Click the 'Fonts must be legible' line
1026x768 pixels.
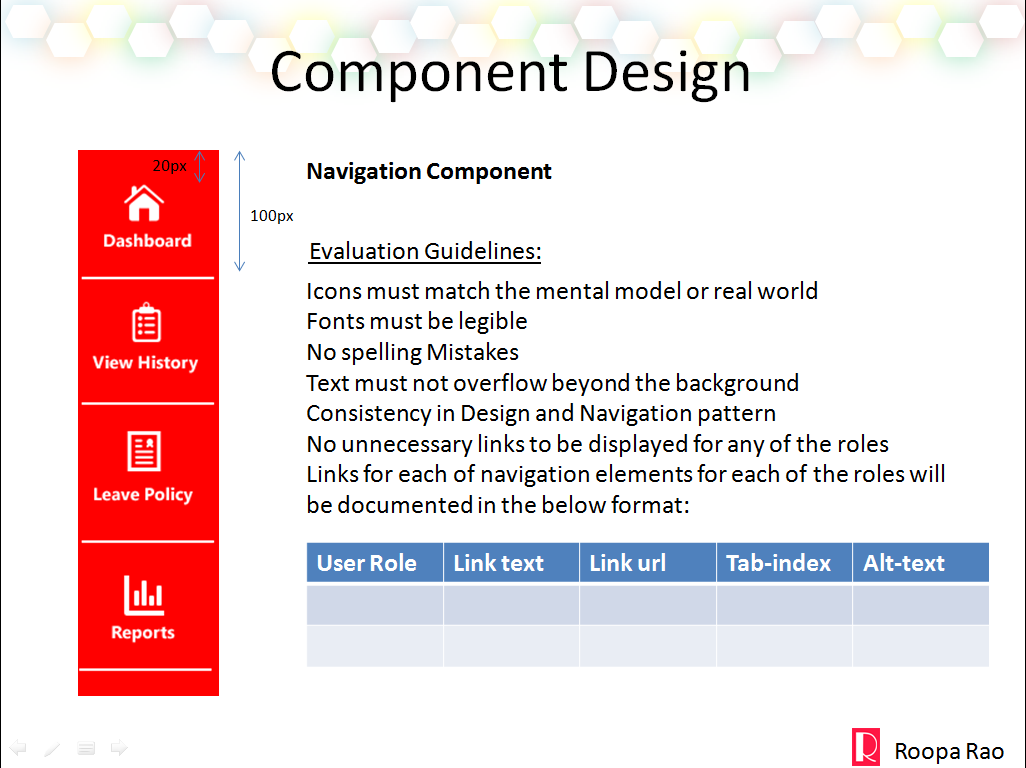tap(417, 321)
